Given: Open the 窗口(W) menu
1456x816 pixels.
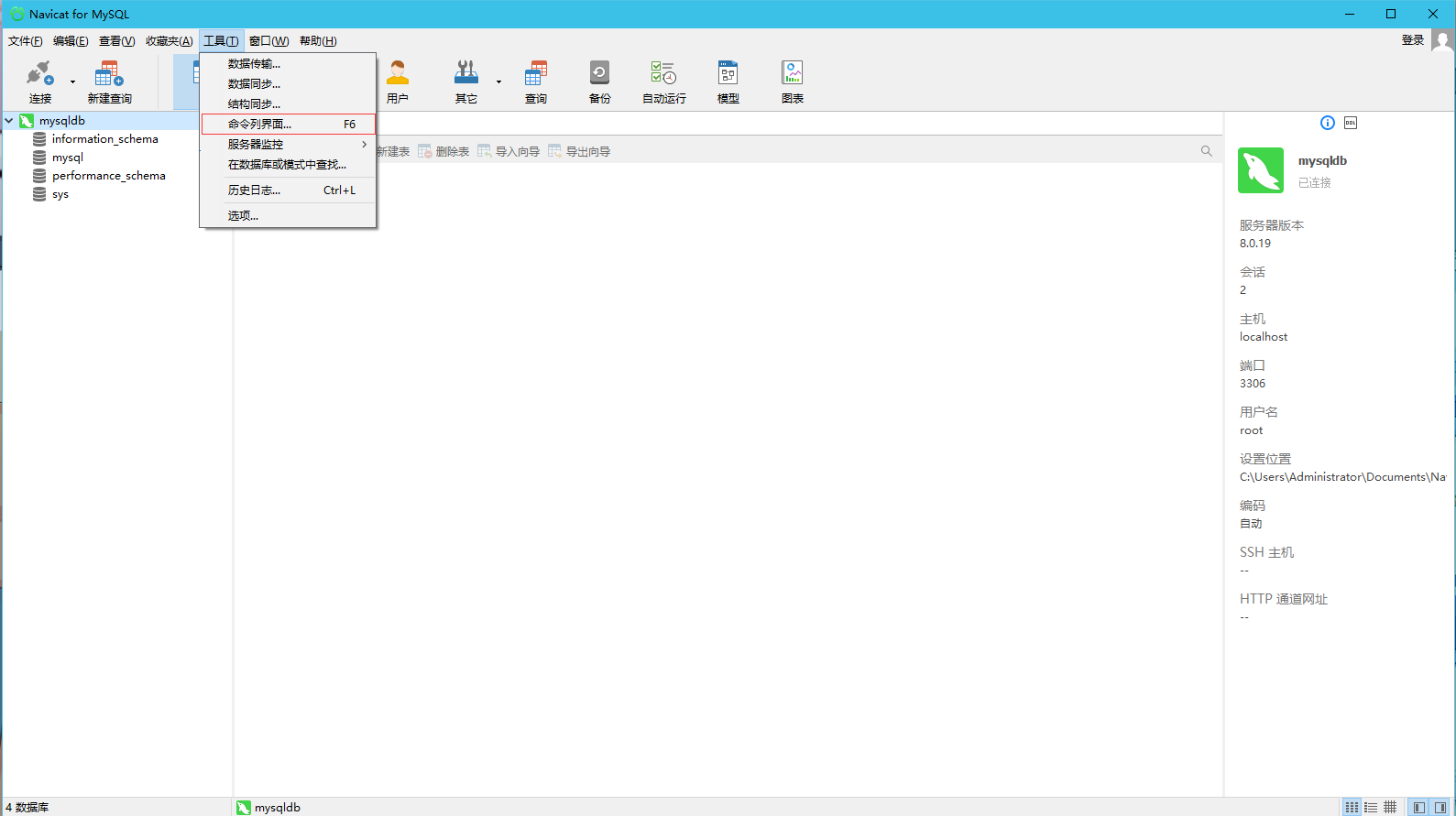Looking at the screenshot, I should coord(268,41).
